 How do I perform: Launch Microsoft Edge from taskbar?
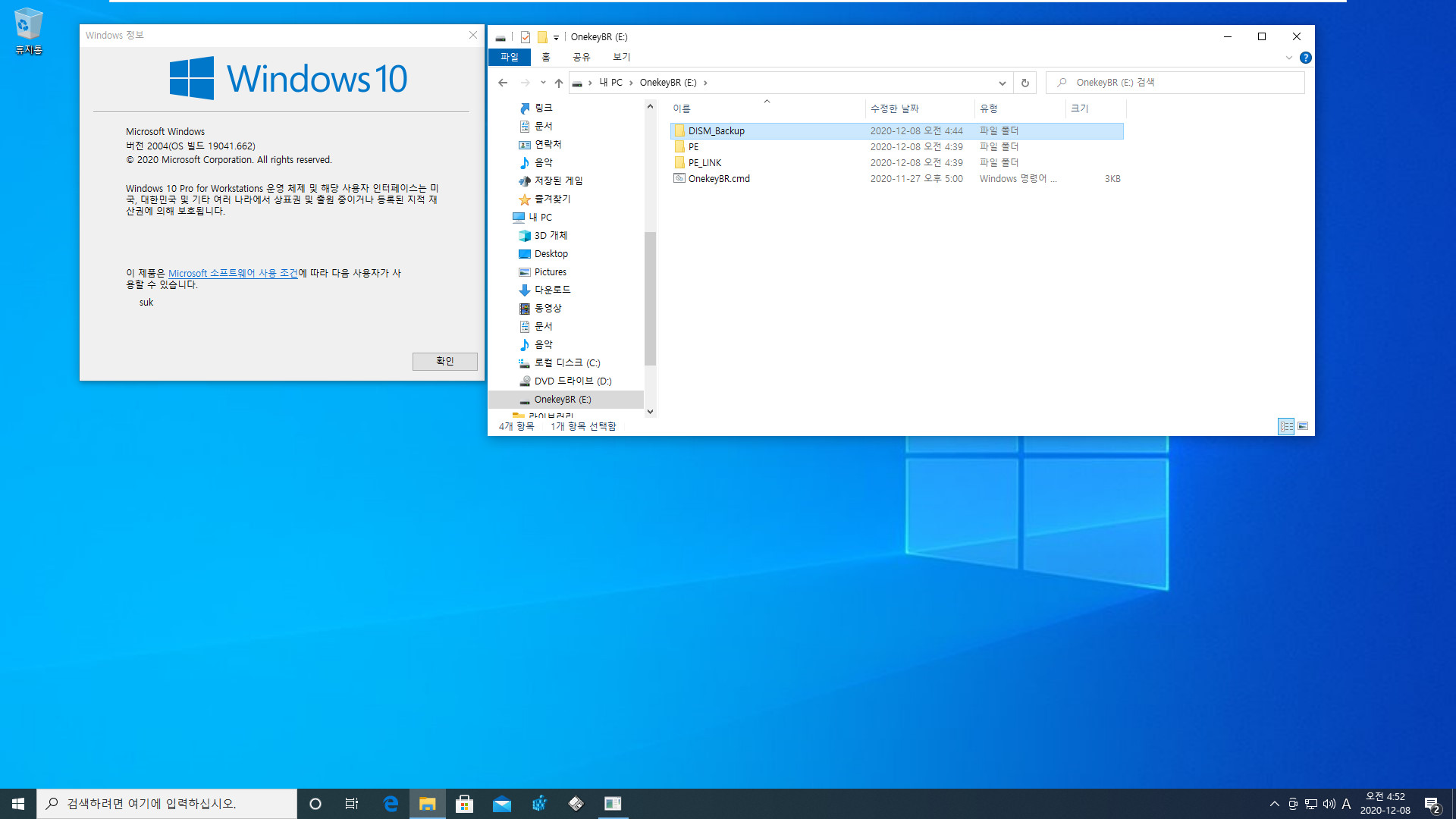tap(391, 804)
